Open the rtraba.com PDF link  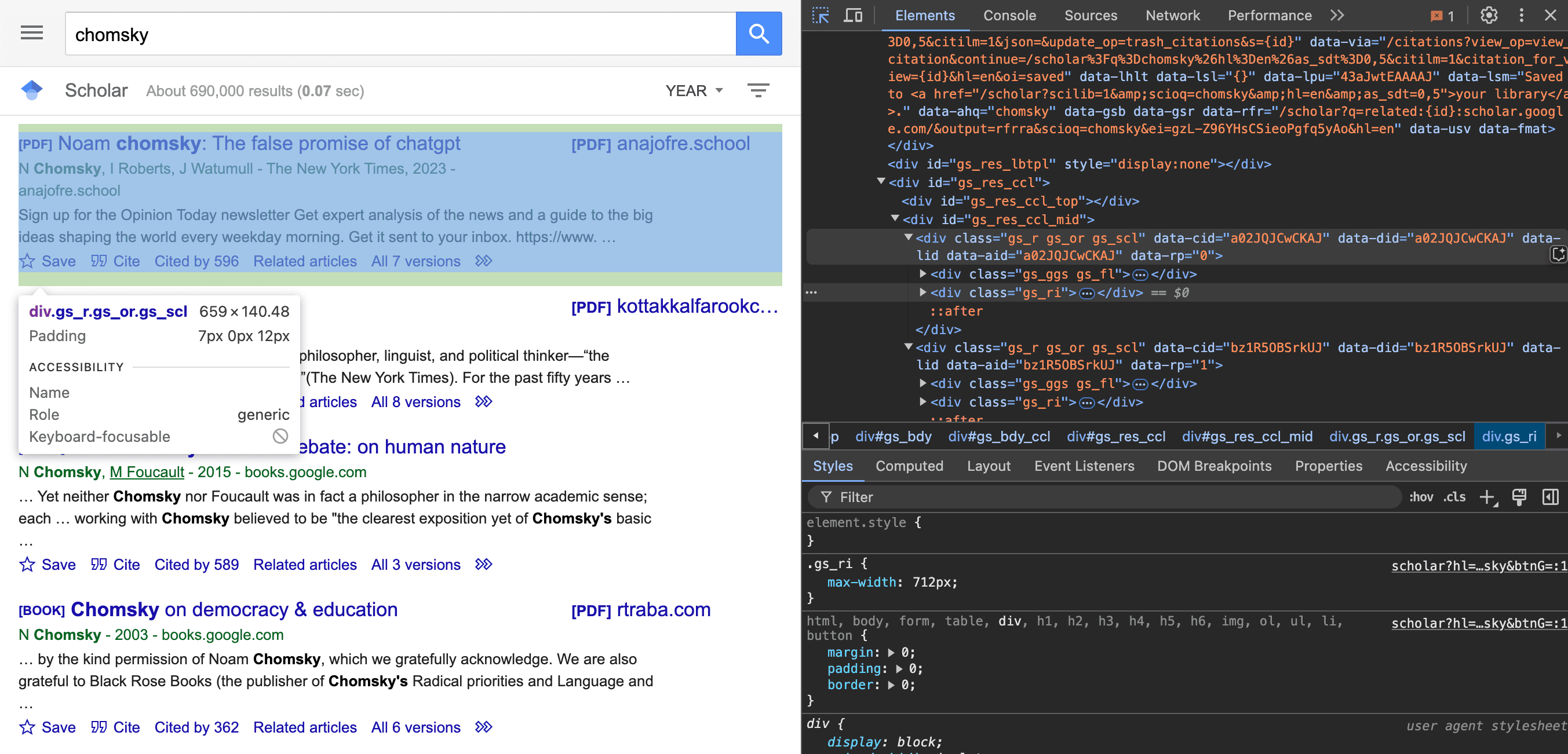pyautogui.click(x=641, y=610)
